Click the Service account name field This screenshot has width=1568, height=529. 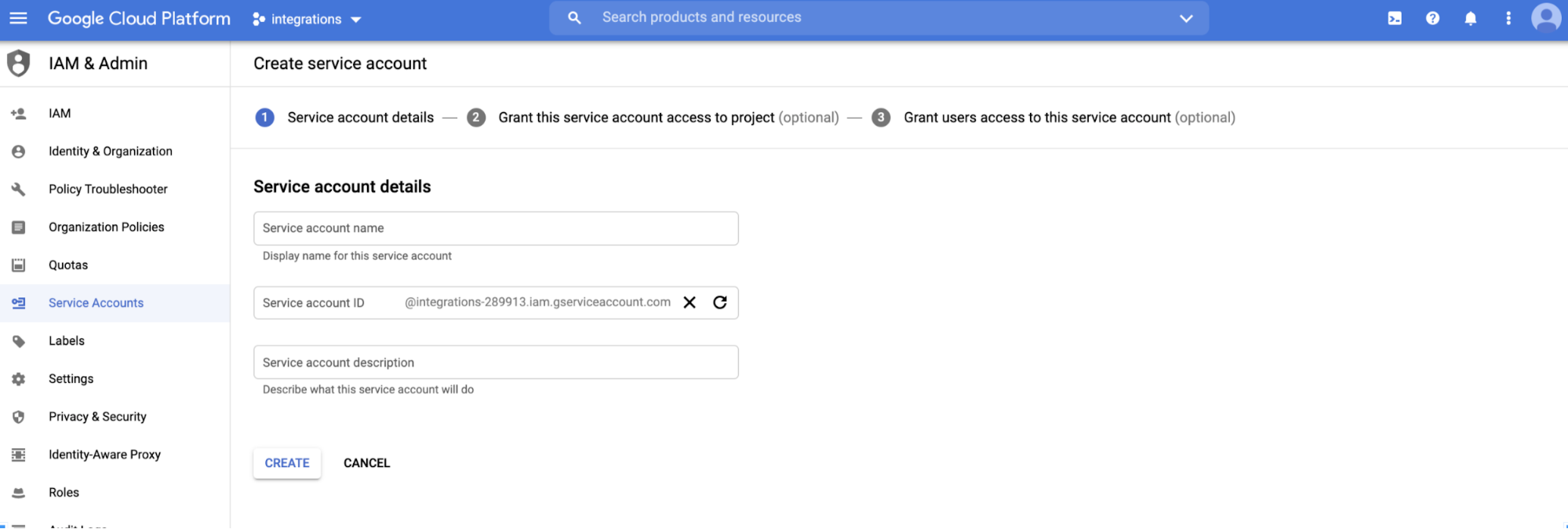coord(496,228)
